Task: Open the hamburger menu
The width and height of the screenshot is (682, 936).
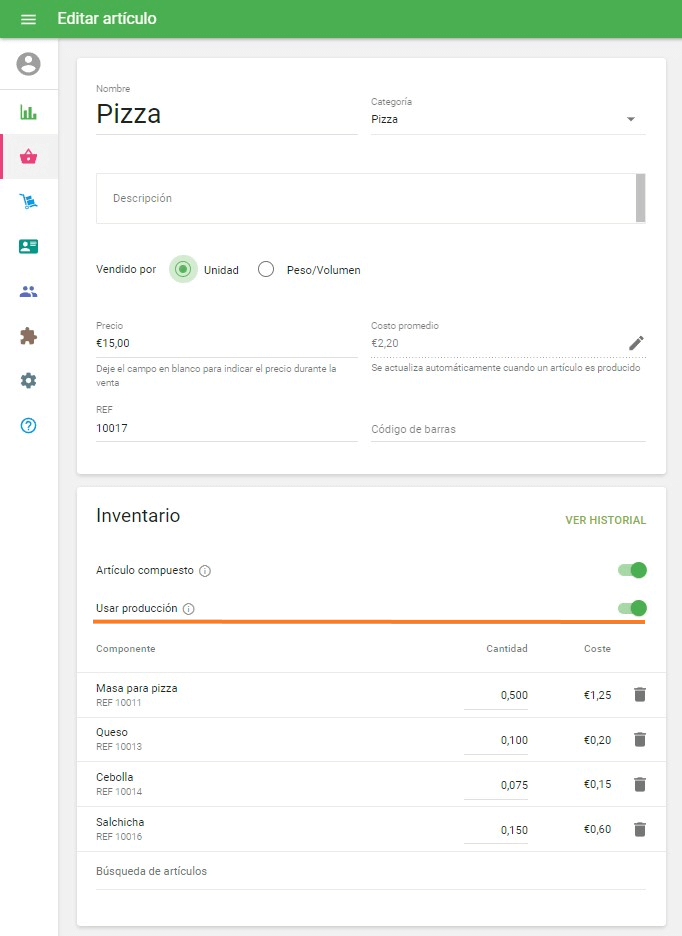Action: point(28,19)
